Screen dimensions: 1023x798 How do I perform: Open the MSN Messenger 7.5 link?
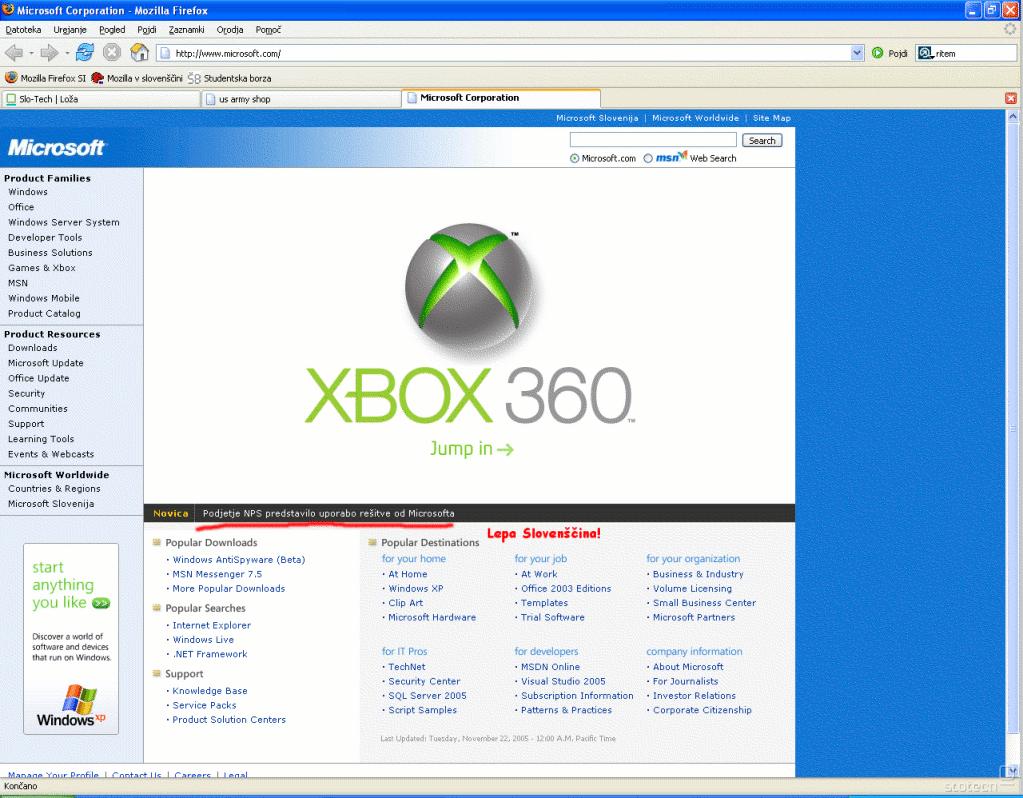[217, 574]
